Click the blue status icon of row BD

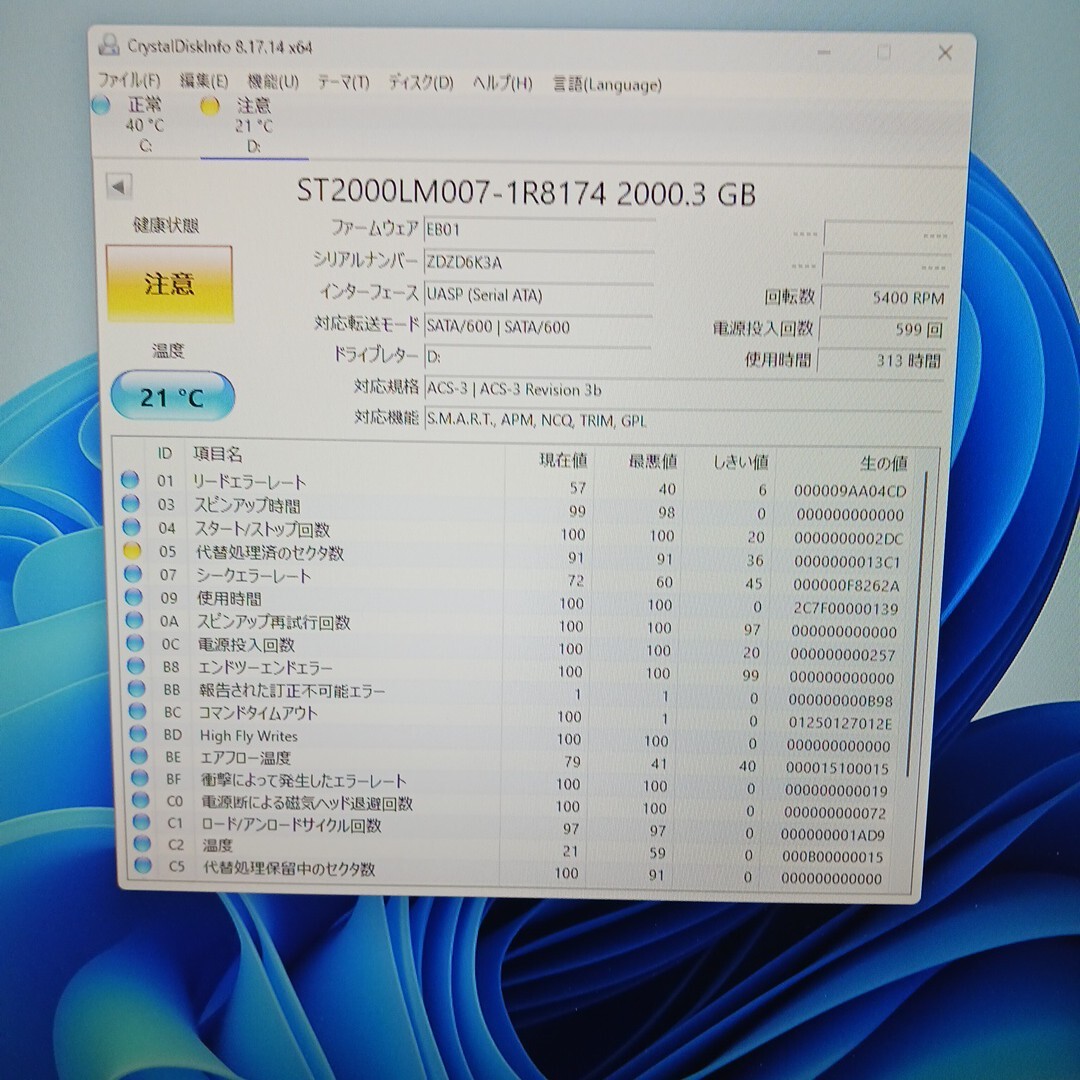point(138,733)
